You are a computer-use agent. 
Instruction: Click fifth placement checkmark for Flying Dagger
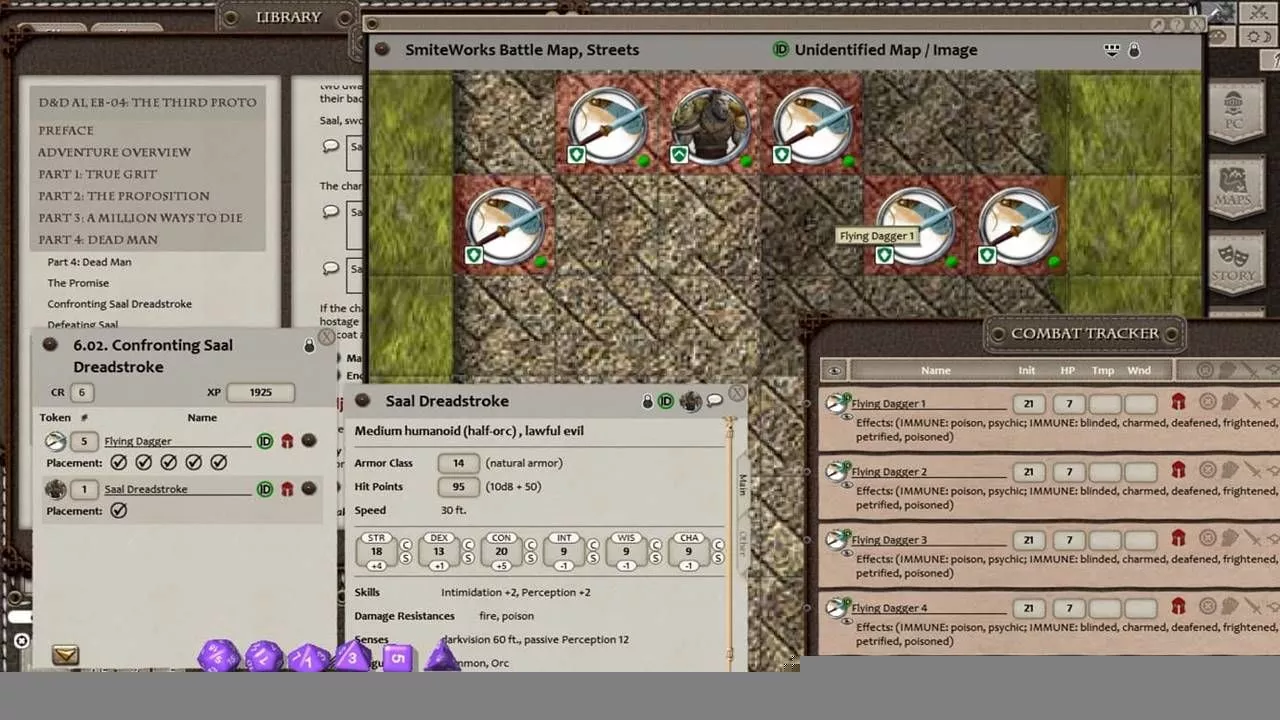pyautogui.click(x=219, y=463)
